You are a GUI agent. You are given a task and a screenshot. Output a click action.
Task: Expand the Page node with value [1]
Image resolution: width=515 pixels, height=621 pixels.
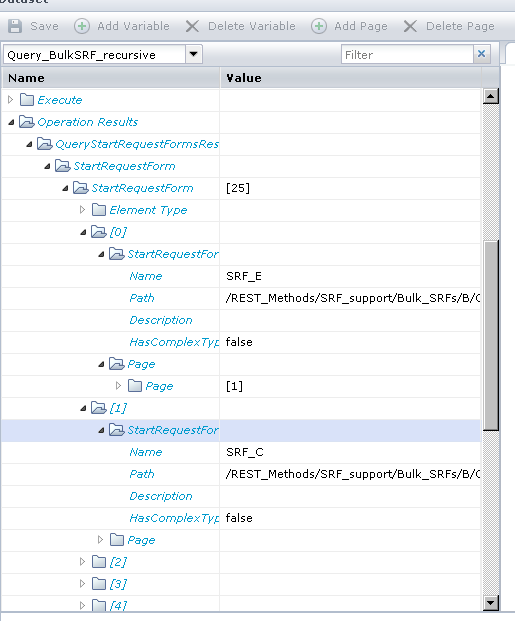118,385
